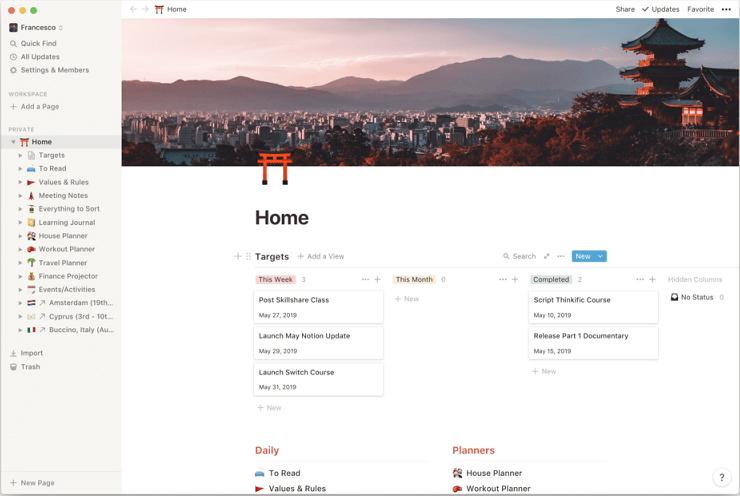Screen dimensions: 740x496
Task: Click the No Status inbox icon
Action: coord(674,297)
